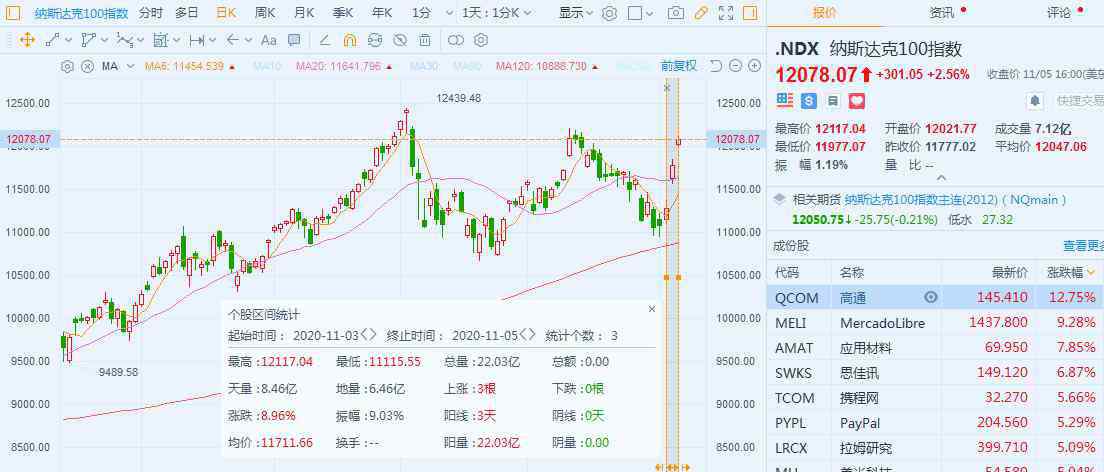Switch to 月K monthly chart

pos(303,13)
